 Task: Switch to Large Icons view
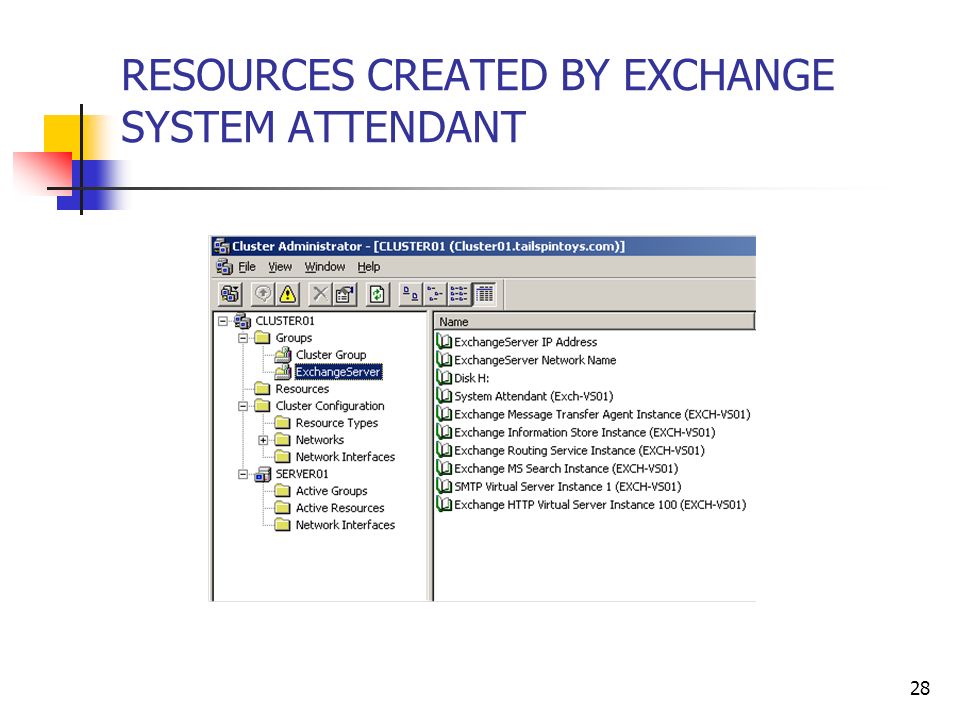[x=410, y=294]
